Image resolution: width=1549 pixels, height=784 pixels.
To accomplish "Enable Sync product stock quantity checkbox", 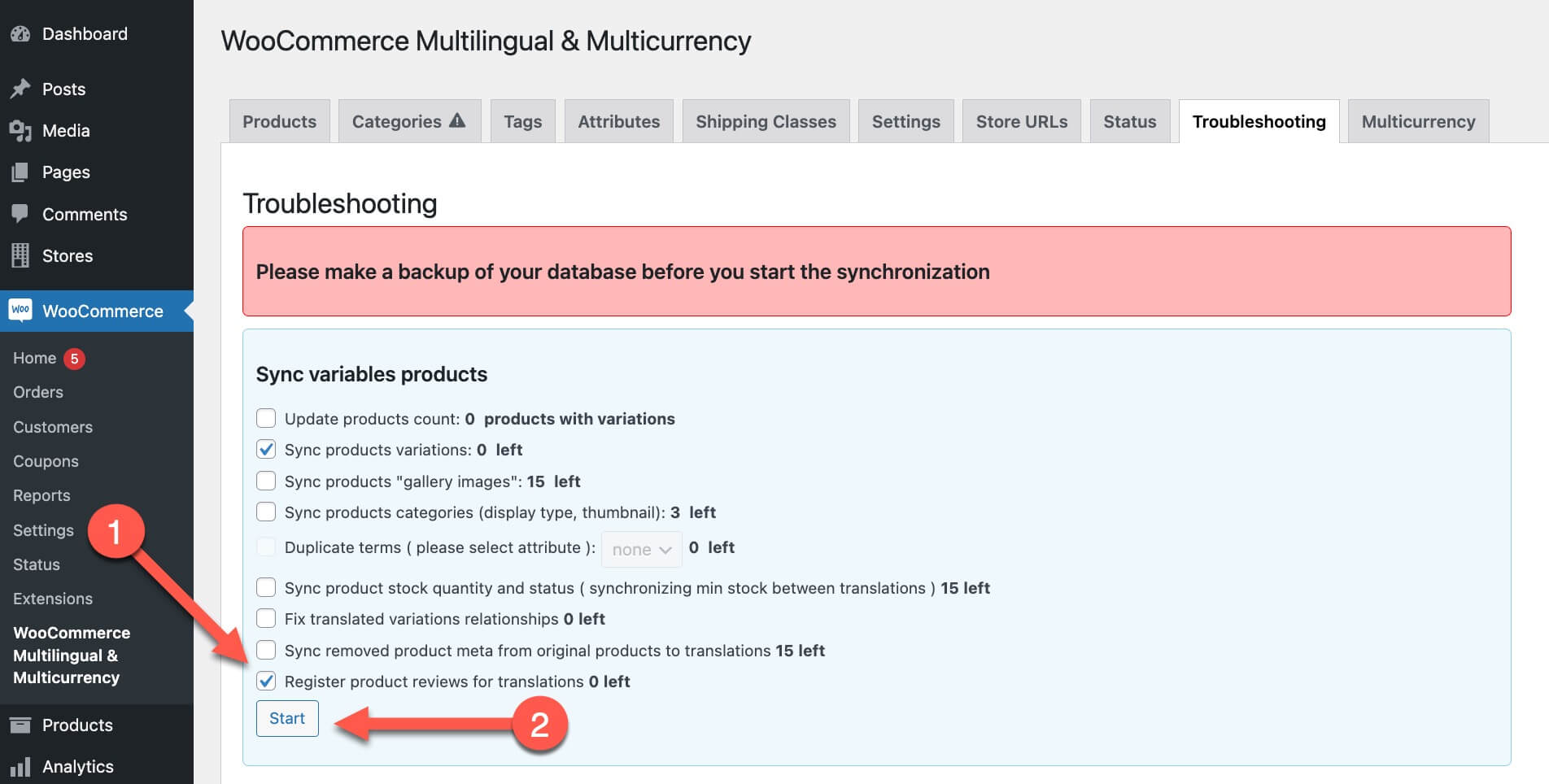I will coord(266,587).
